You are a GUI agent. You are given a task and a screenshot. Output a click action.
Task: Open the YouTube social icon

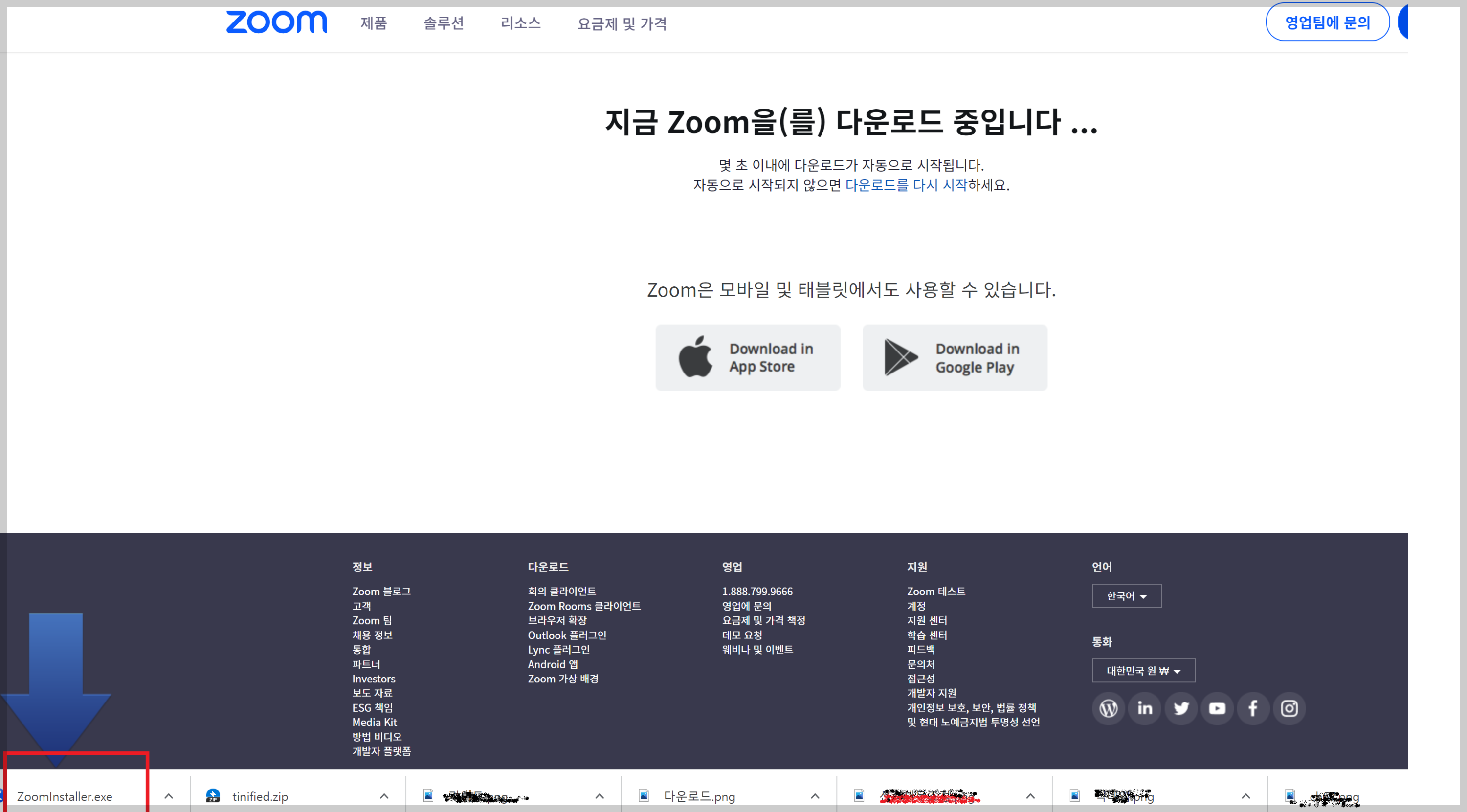1217,708
